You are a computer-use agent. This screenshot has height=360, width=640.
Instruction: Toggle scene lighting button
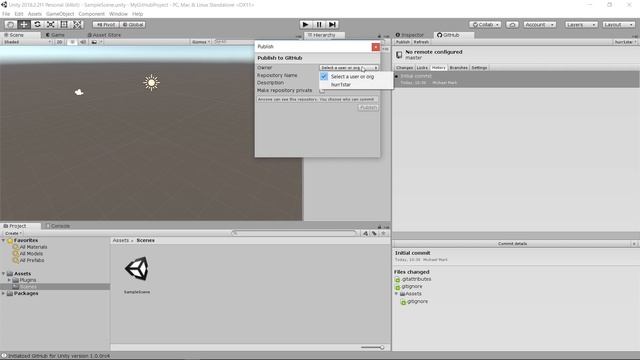click(72, 42)
